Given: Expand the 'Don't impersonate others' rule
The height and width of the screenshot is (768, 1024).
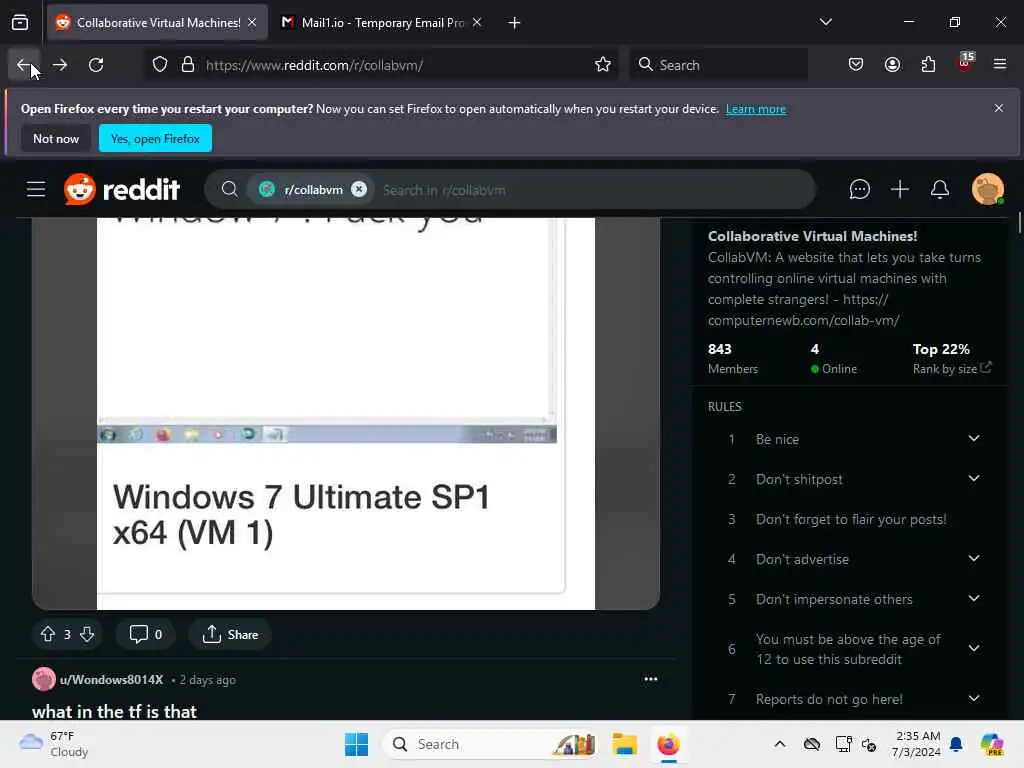Looking at the screenshot, I should click(974, 599).
